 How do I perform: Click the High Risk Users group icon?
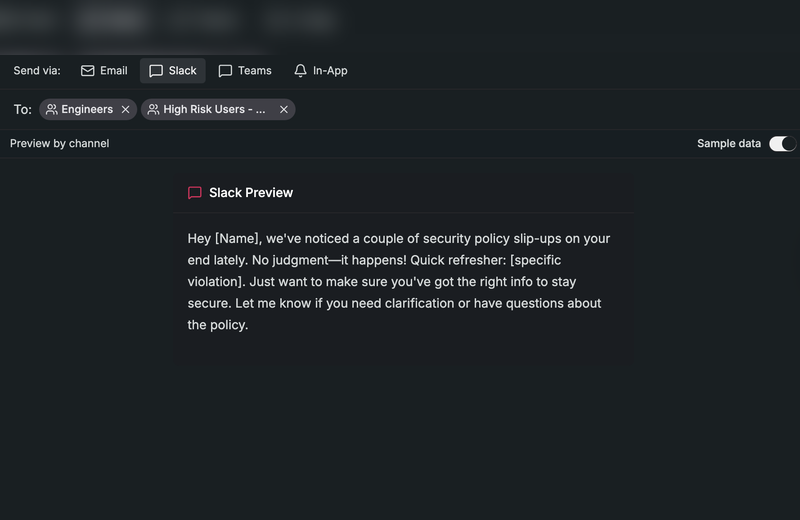(154, 110)
